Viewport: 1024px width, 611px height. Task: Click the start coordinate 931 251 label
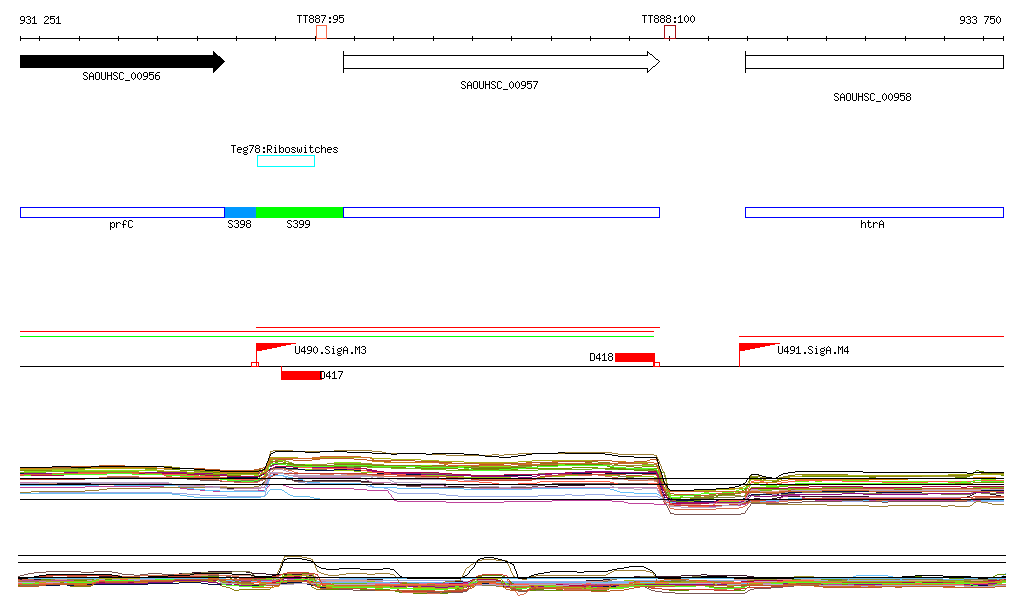40,20
